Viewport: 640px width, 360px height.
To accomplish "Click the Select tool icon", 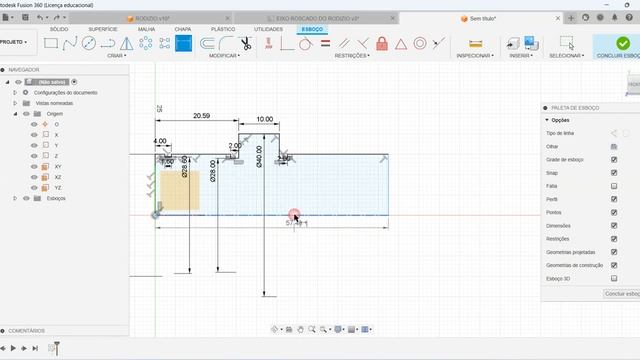I will pyautogui.click(x=567, y=43).
